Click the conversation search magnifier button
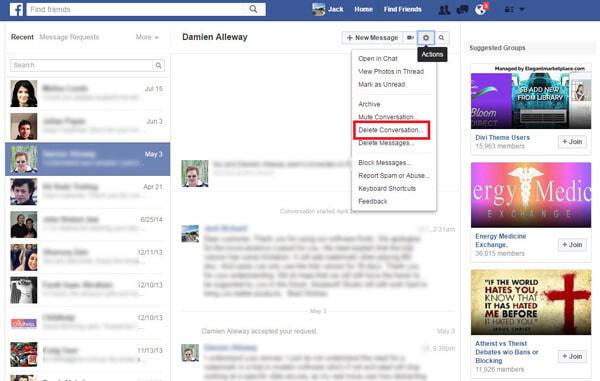Image resolution: width=600 pixels, height=381 pixels. [x=158, y=65]
